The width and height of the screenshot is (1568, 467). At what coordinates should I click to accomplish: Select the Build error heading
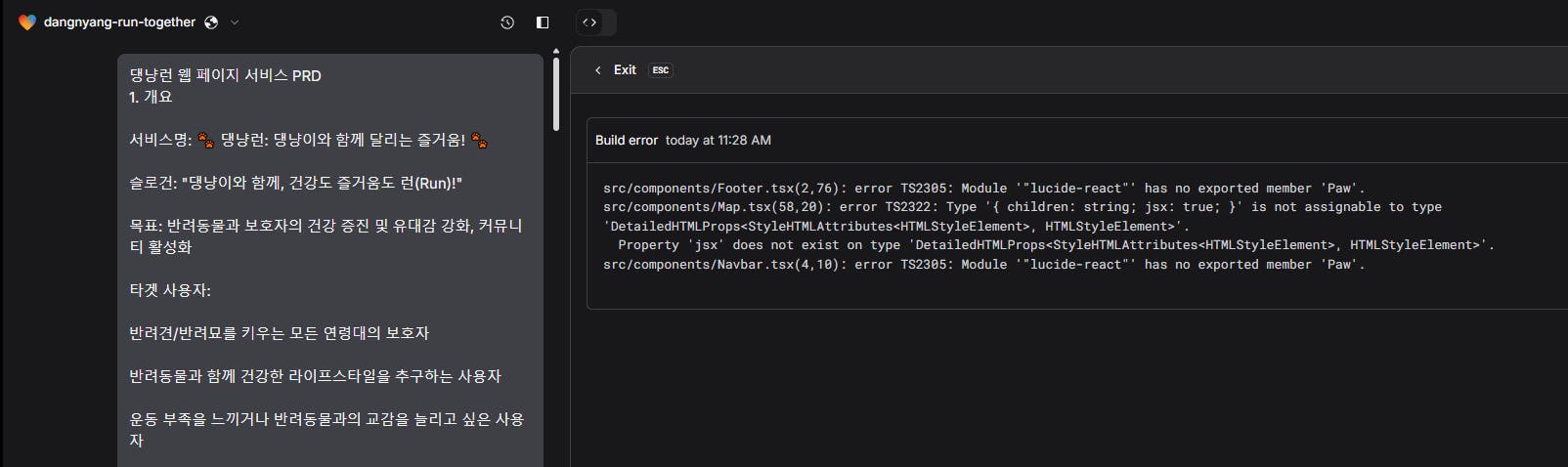pos(627,141)
